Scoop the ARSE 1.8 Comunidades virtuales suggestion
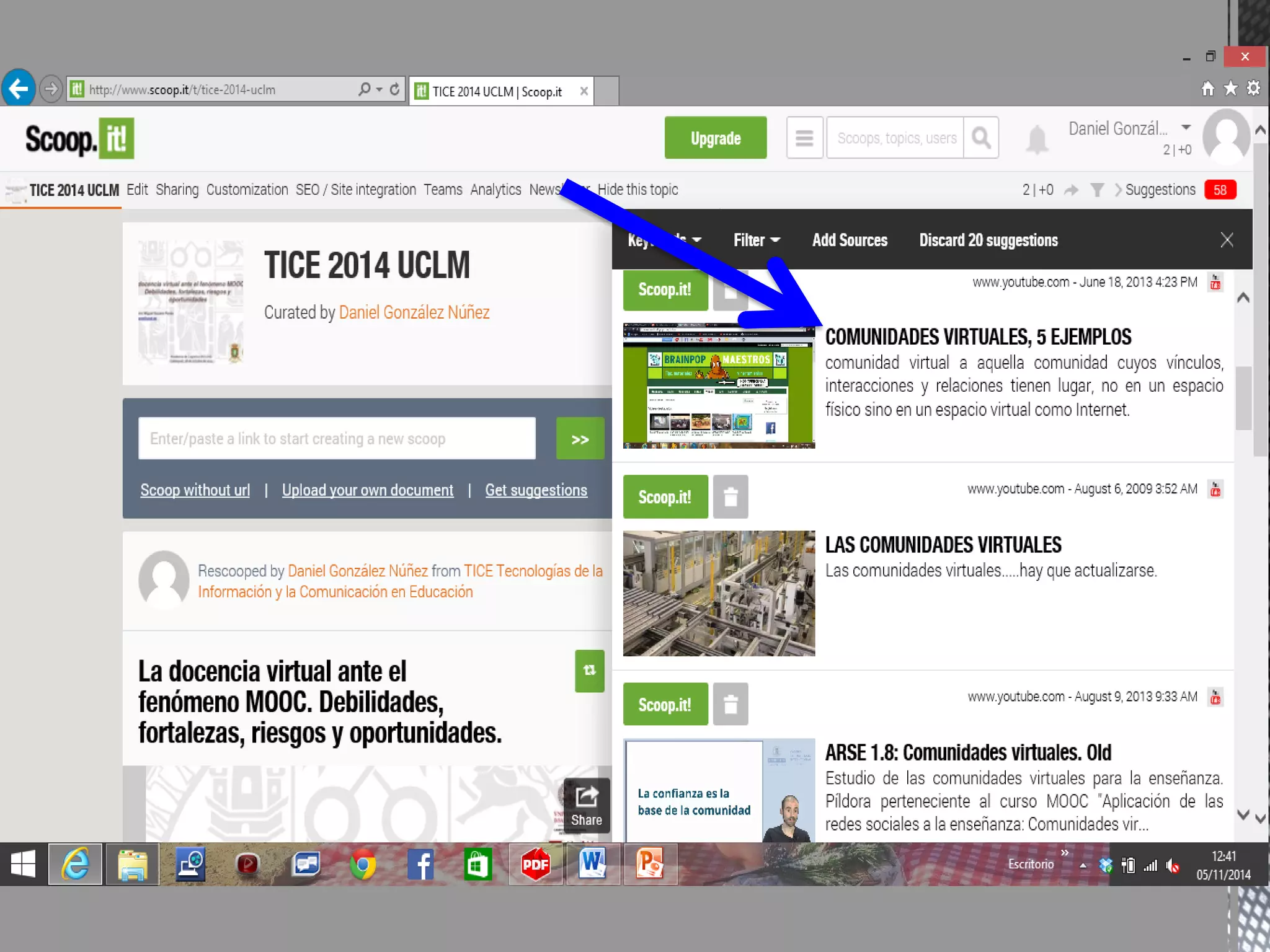Image resolution: width=1270 pixels, height=952 pixels. coord(665,704)
